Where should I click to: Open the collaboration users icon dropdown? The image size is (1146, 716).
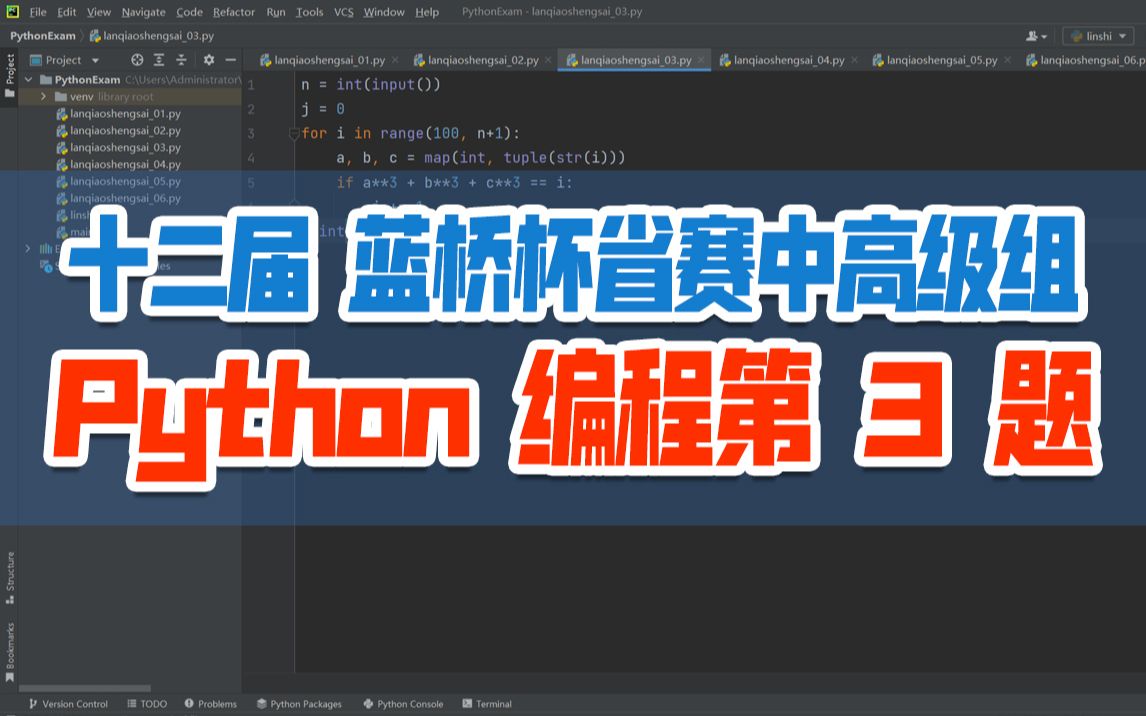1035,36
